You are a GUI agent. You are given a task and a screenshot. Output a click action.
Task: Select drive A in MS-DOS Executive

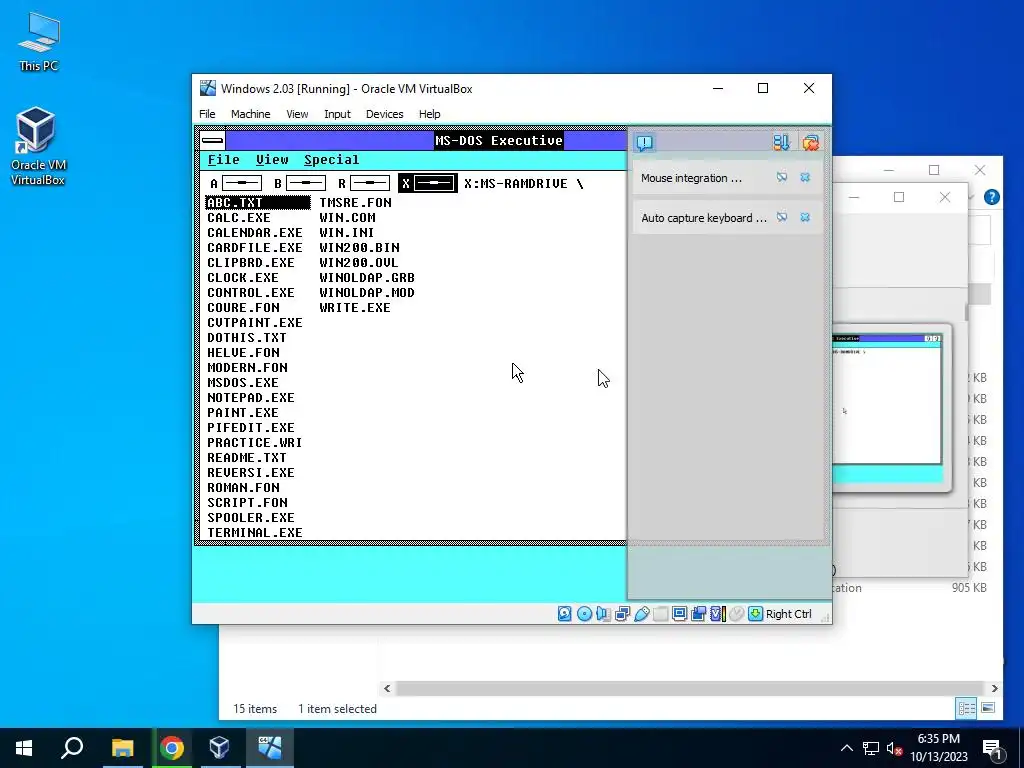236,184
